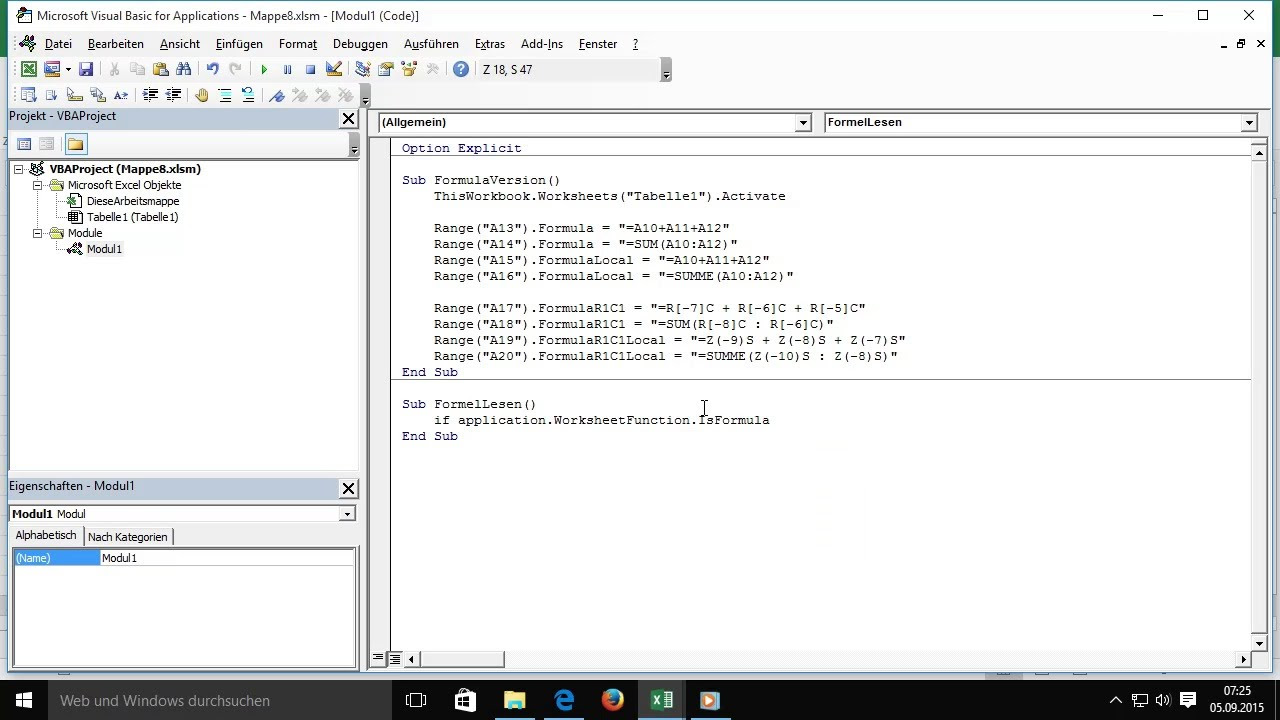The height and width of the screenshot is (720, 1280).
Task: Open the FormelLesen procedure dropdown
Action: click(1248, 122)
